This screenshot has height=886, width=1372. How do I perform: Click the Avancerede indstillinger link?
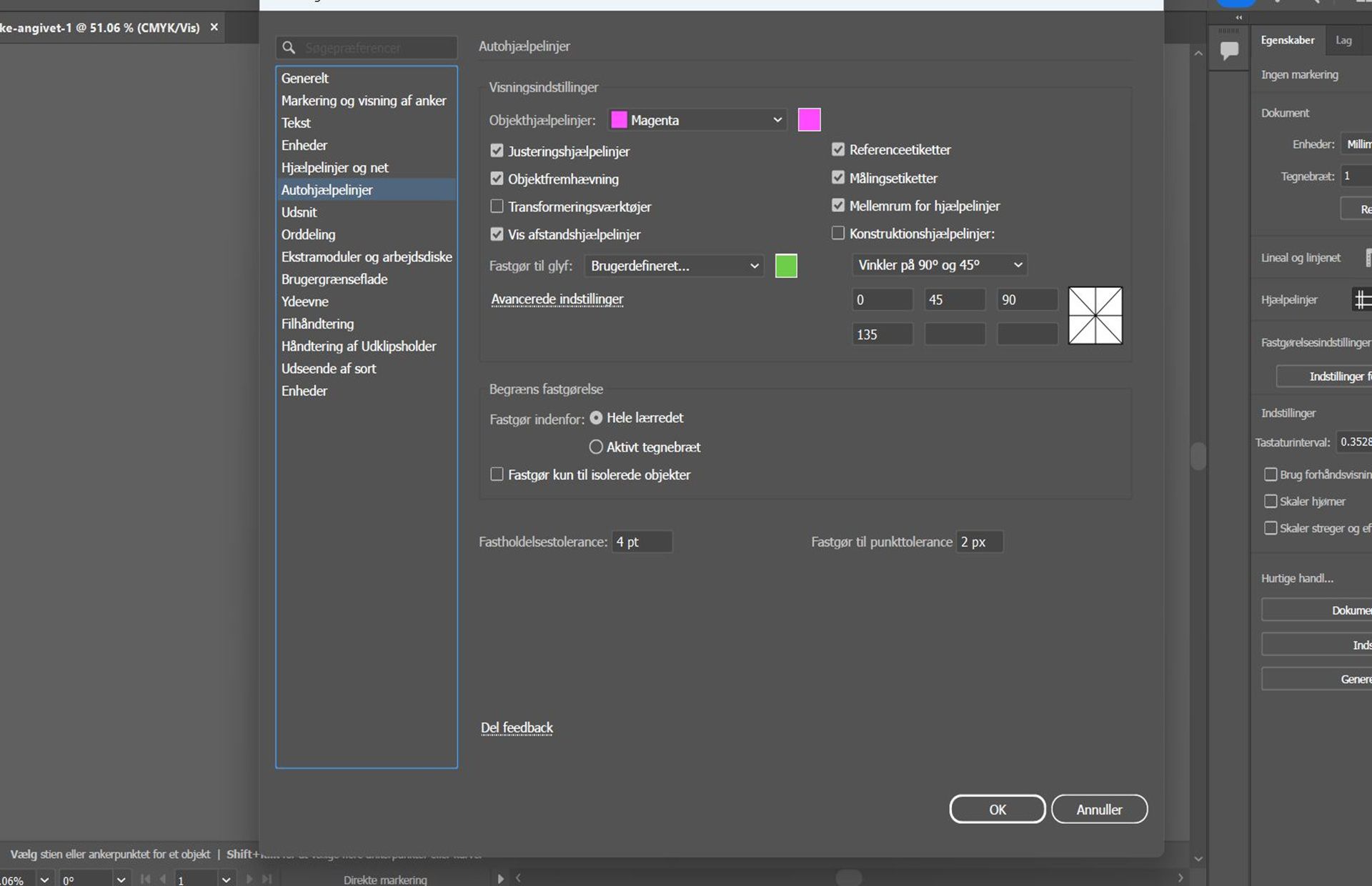[x=557, y=299]
